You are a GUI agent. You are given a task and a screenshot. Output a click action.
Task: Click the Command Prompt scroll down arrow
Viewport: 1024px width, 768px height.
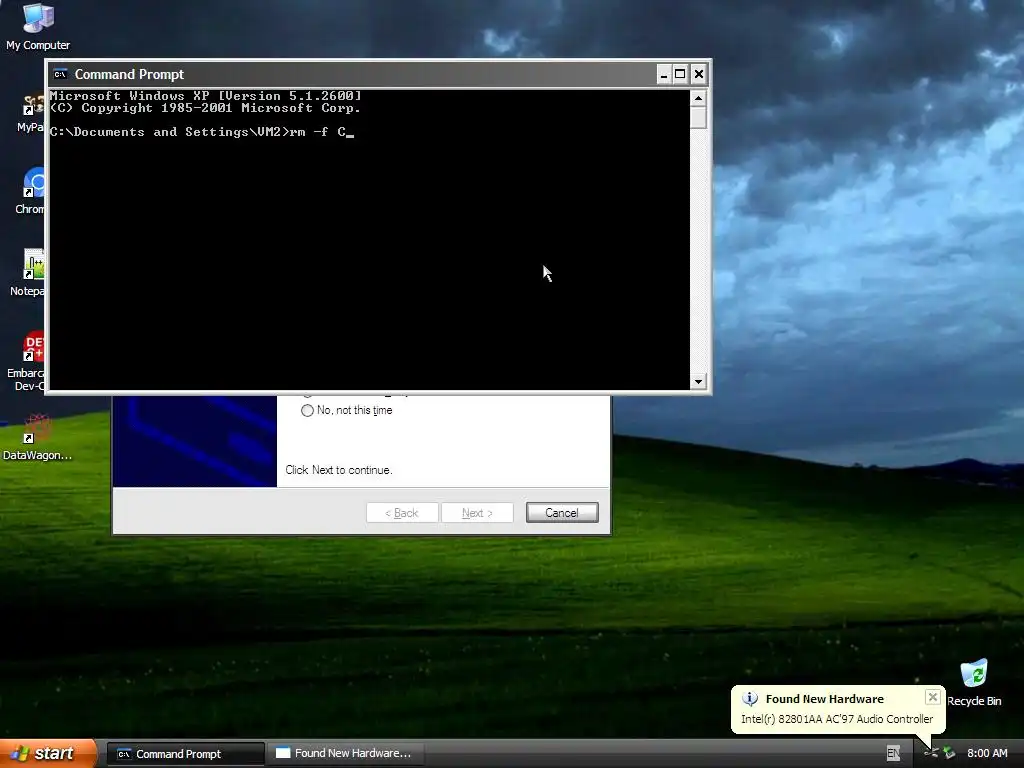point(698,381)
